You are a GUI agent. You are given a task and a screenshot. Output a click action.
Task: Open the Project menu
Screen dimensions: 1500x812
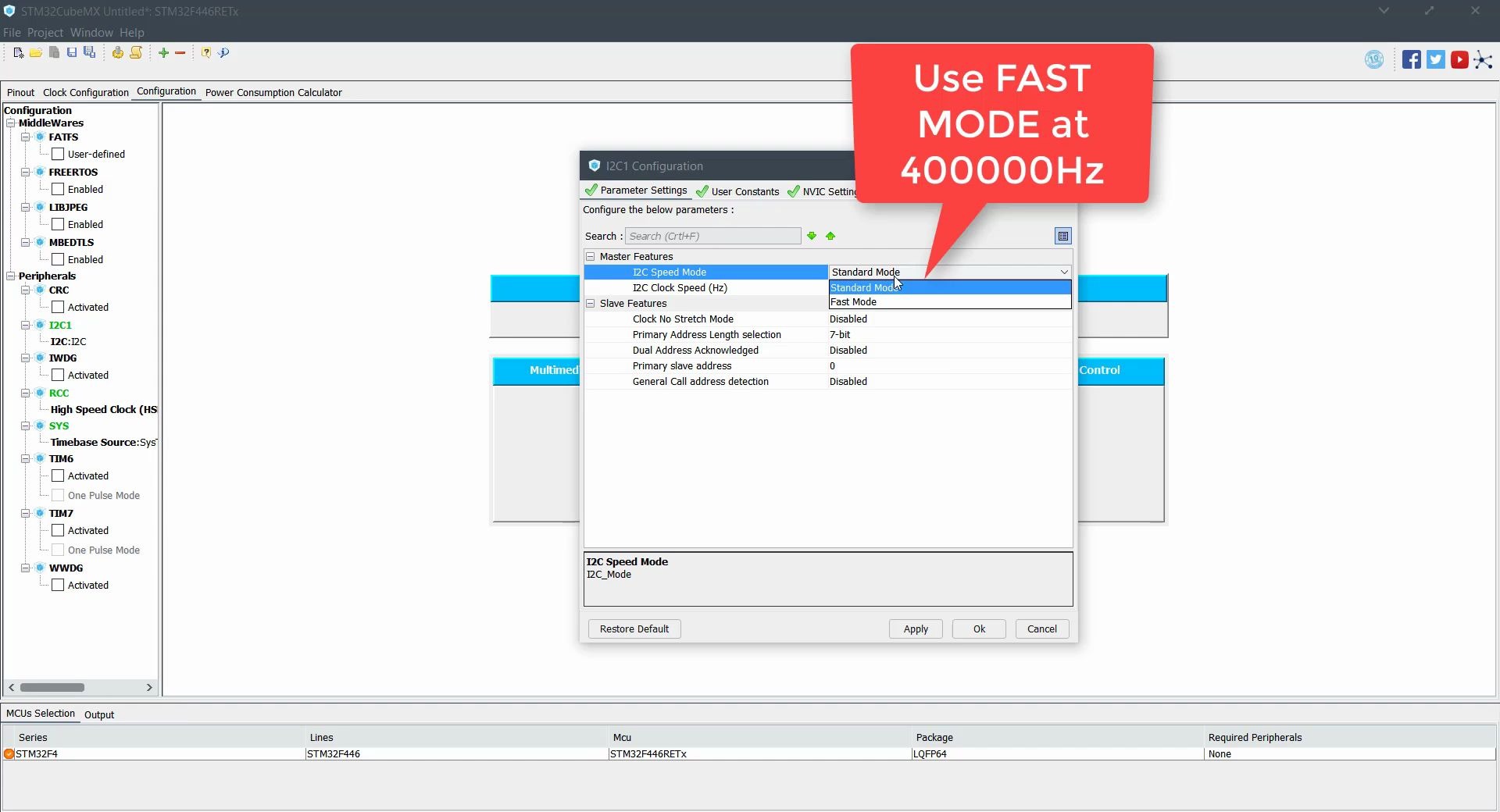[x=45, y=32]
